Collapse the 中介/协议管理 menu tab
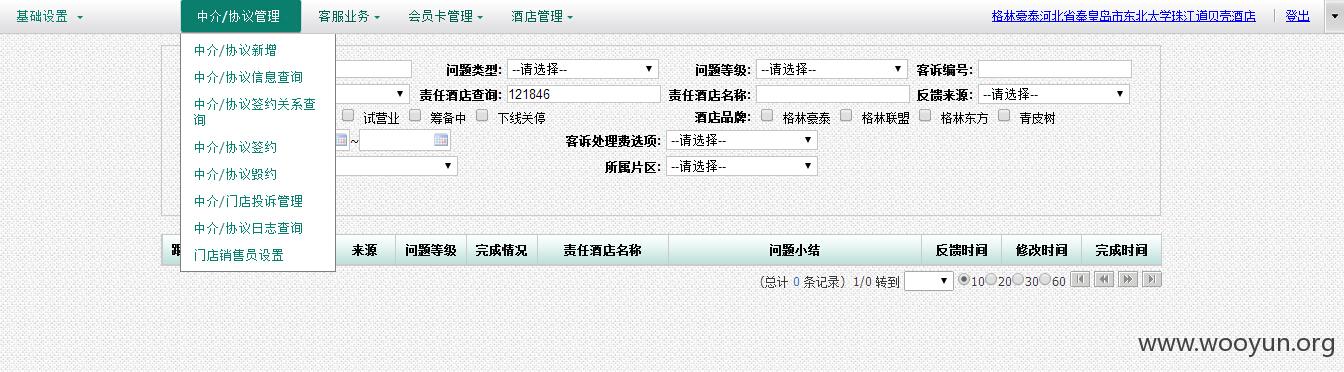 coord(240,16)
